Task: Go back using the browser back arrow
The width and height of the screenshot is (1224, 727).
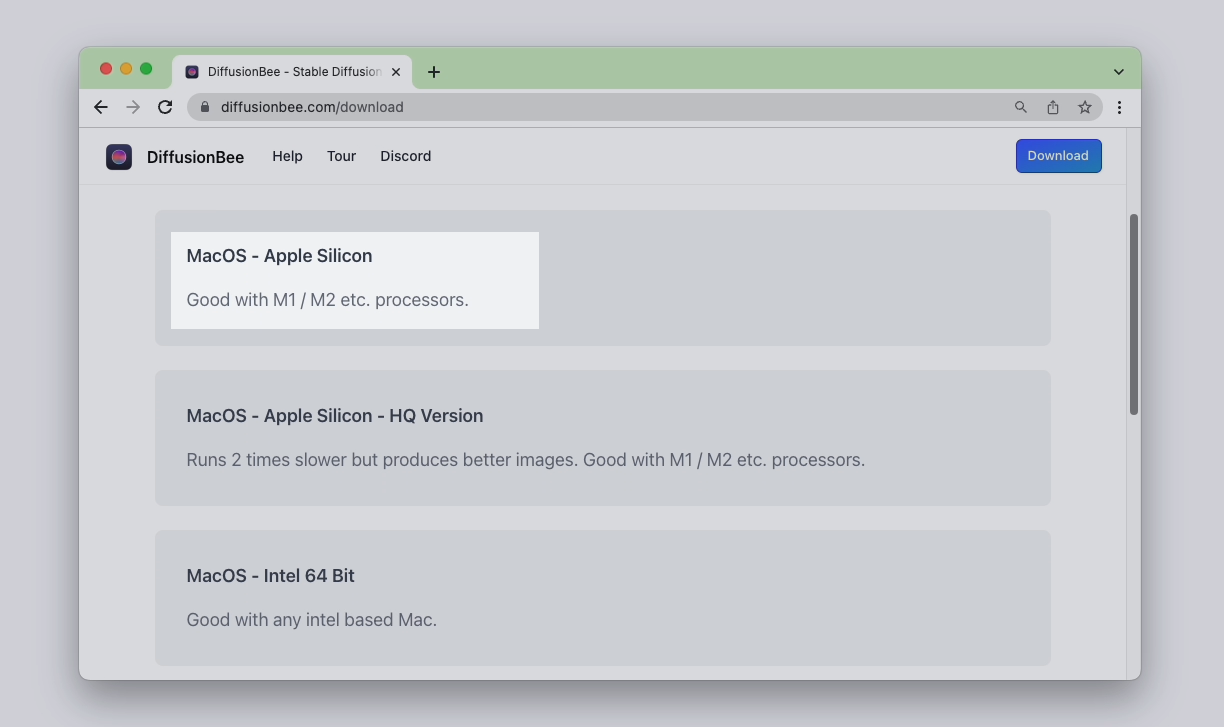Action: (101, 107)
